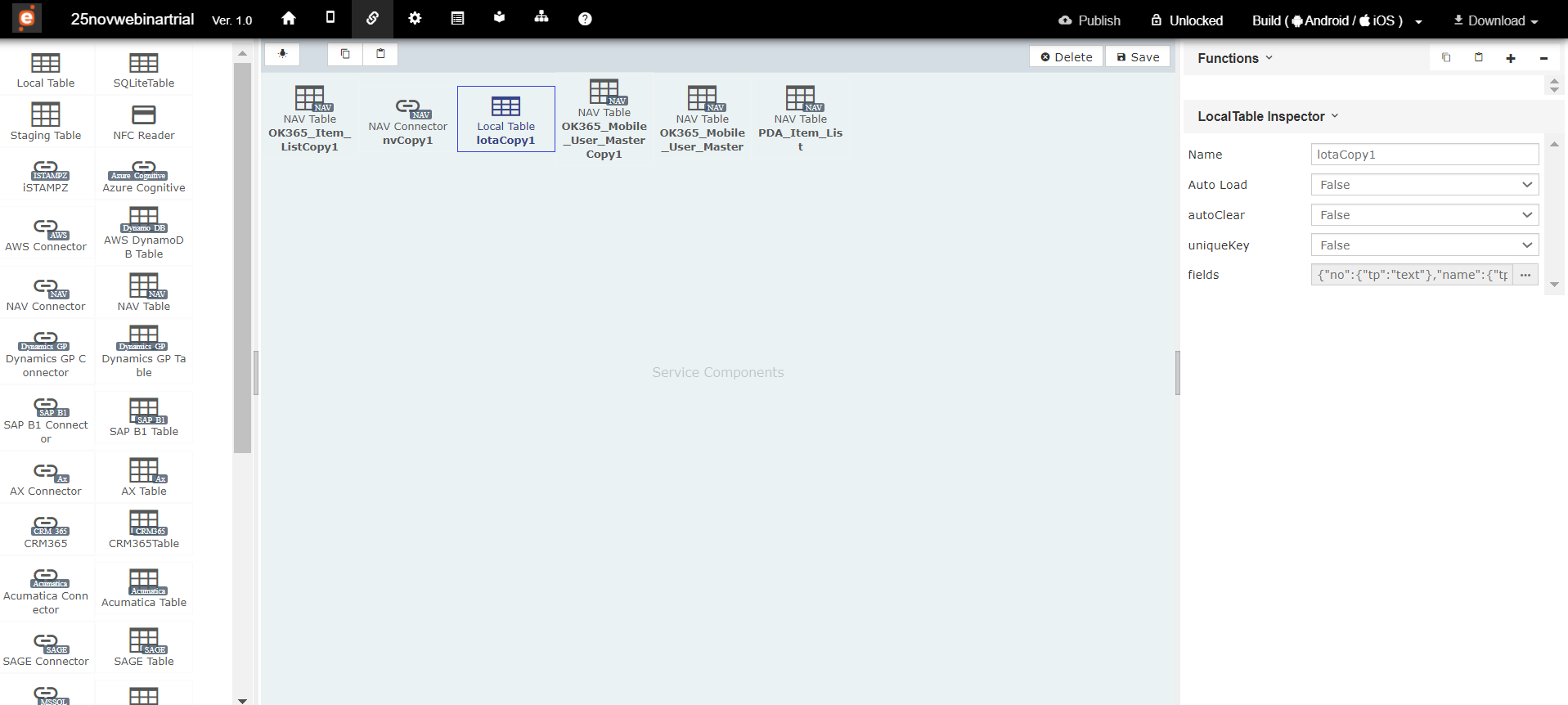Screen dimensions: 1568x705
Task: Select NAV Connector in the palette
Action: coord(46,294)
